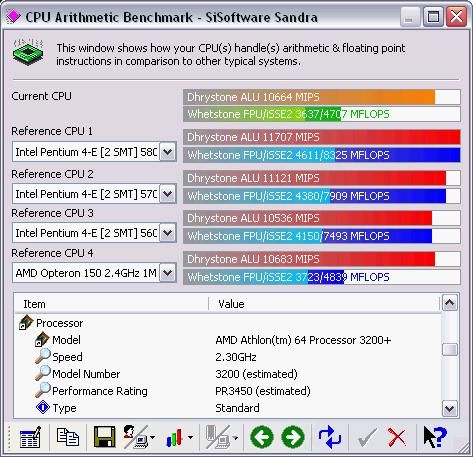This screenshot has height=457, width=473.
Task: Click the purple diamond title bar icon
Action: click(x=13, y=16)
